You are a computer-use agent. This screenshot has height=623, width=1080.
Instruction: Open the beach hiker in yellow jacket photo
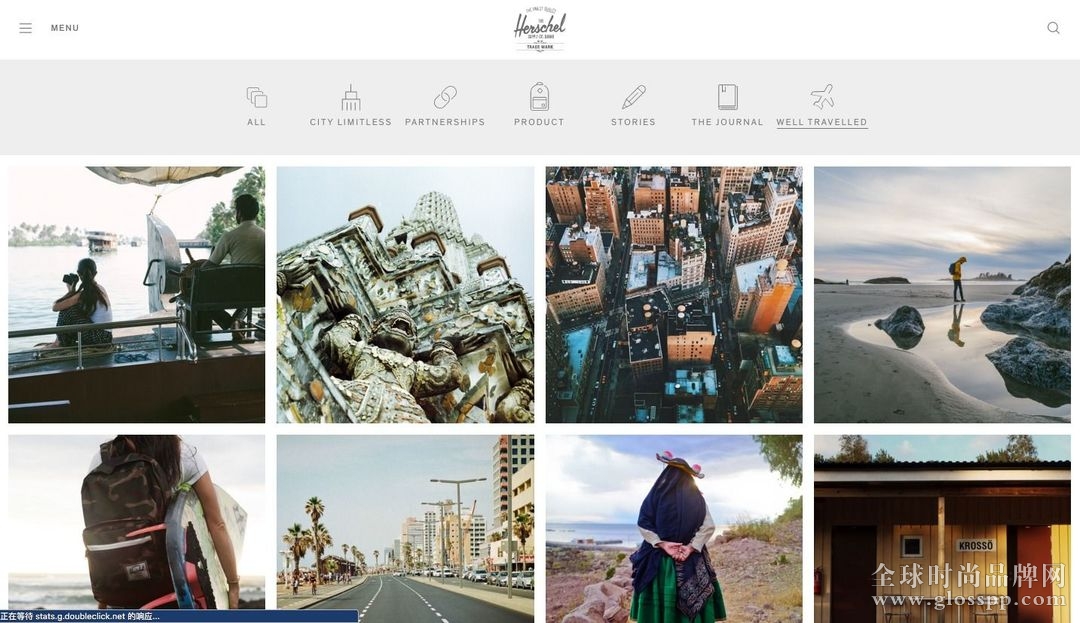(x=942, y=295)
